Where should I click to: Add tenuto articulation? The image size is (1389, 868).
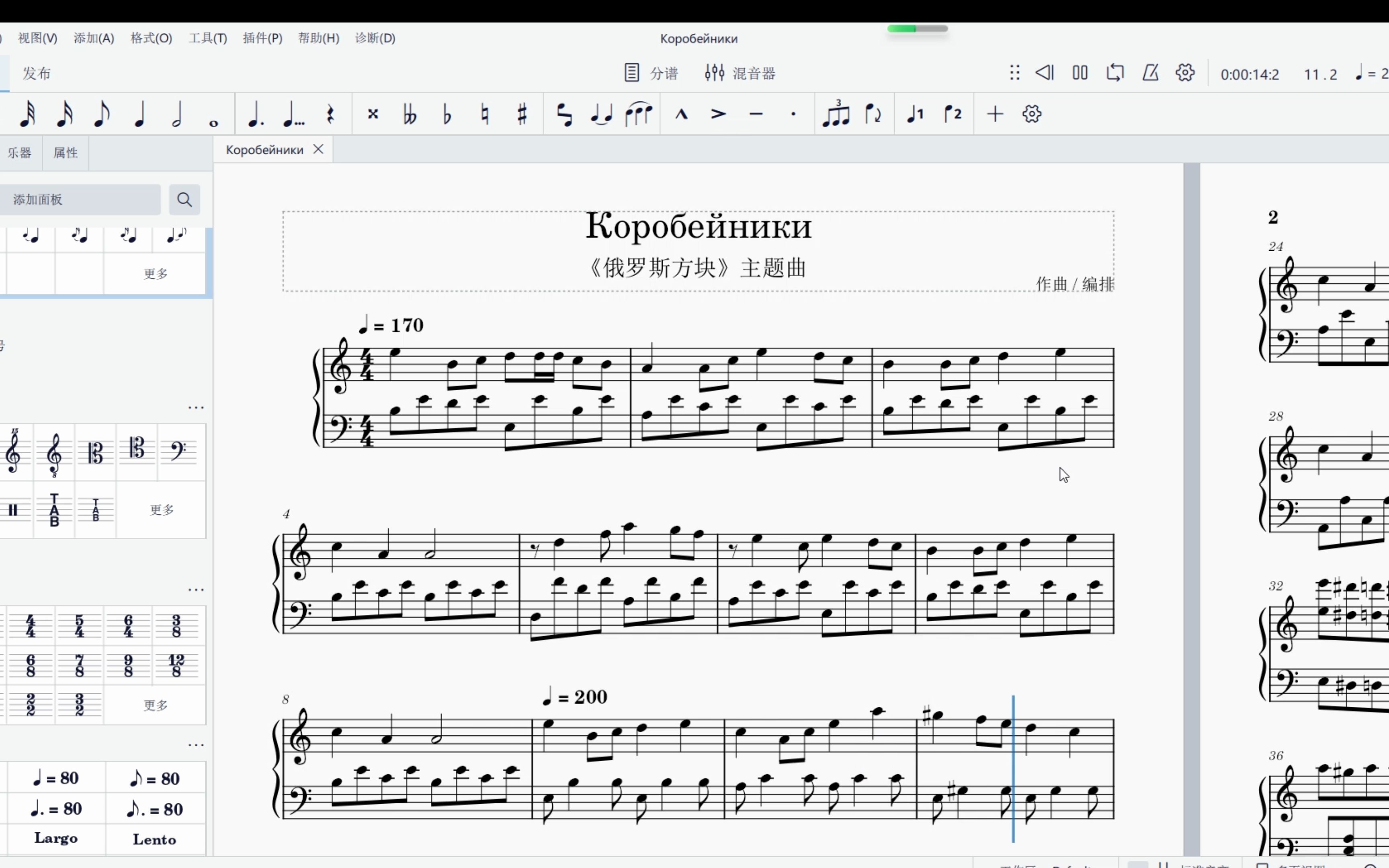pos(756,114)
